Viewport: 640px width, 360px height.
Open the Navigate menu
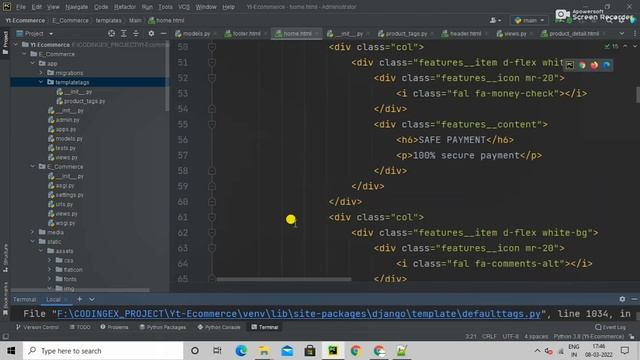(76, 7)
